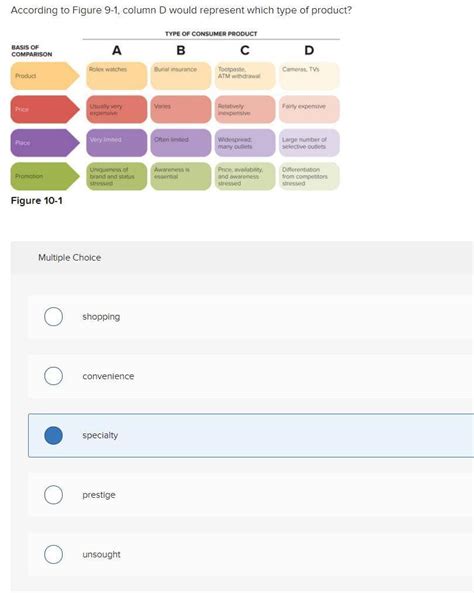This screenshot has height=593, width=474.
Task: Click the Cameras, TVs cell
Action: pyautogui.click(x=309, y=76)
